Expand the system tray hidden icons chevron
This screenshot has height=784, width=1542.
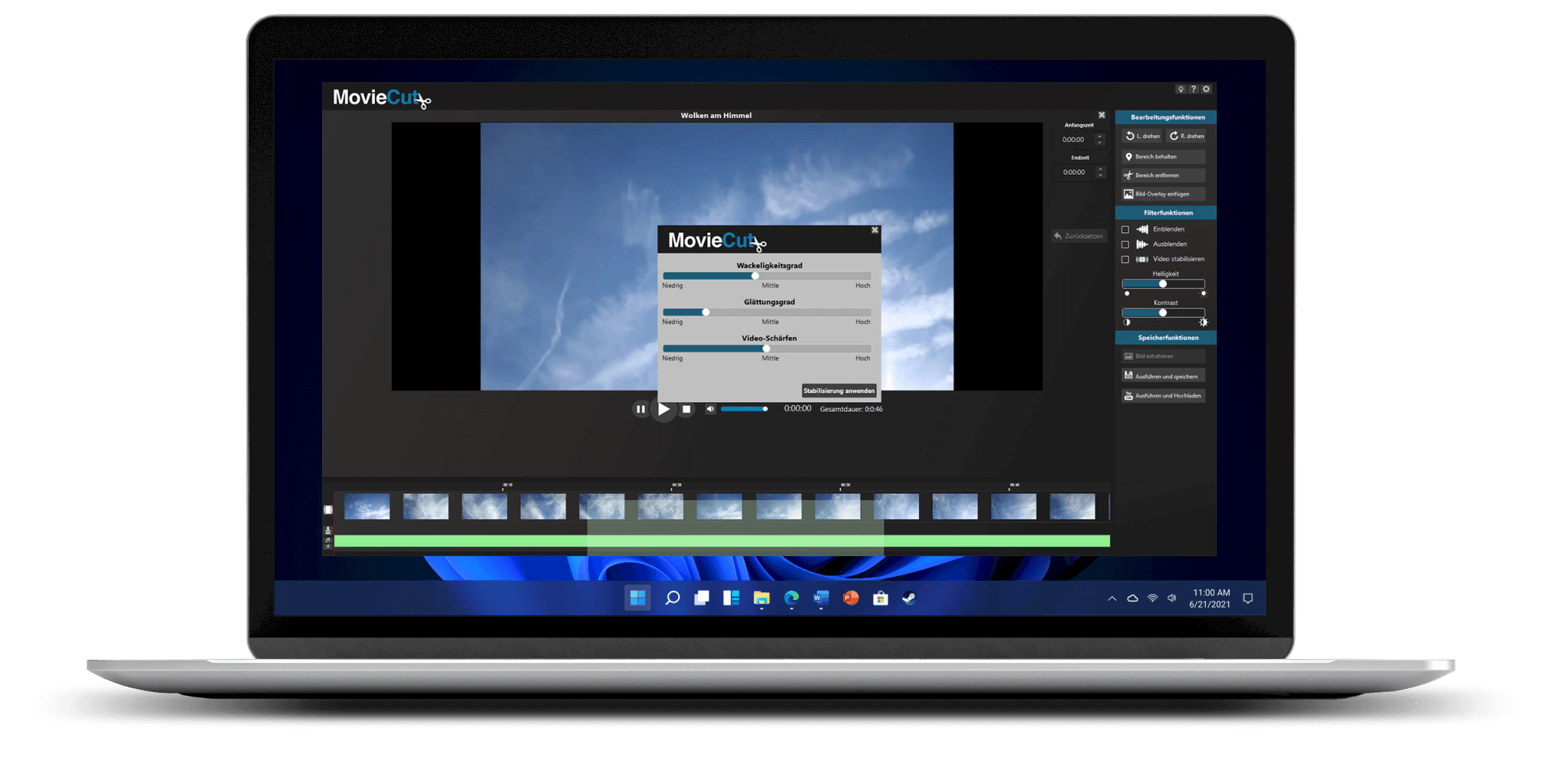(x=1112, y=598)
